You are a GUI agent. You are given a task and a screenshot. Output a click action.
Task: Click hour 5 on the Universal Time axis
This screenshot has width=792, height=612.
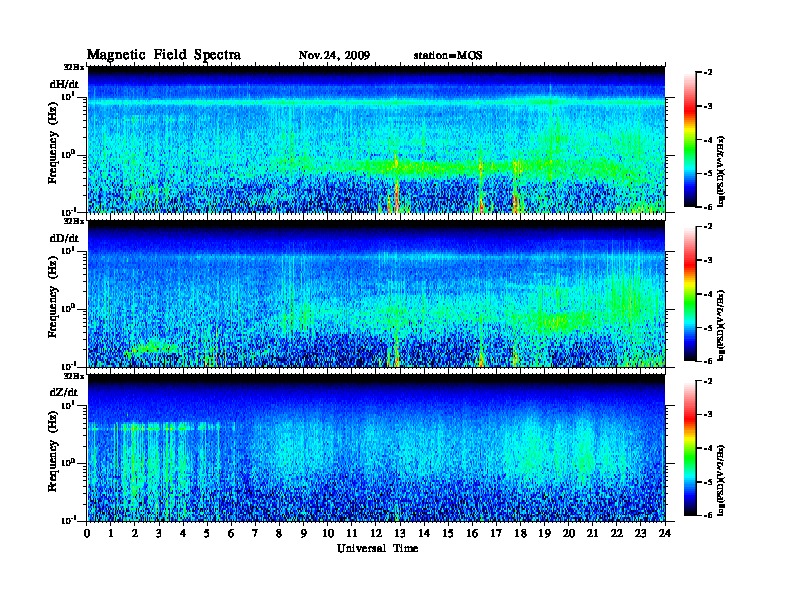click(x=207, y=533)
